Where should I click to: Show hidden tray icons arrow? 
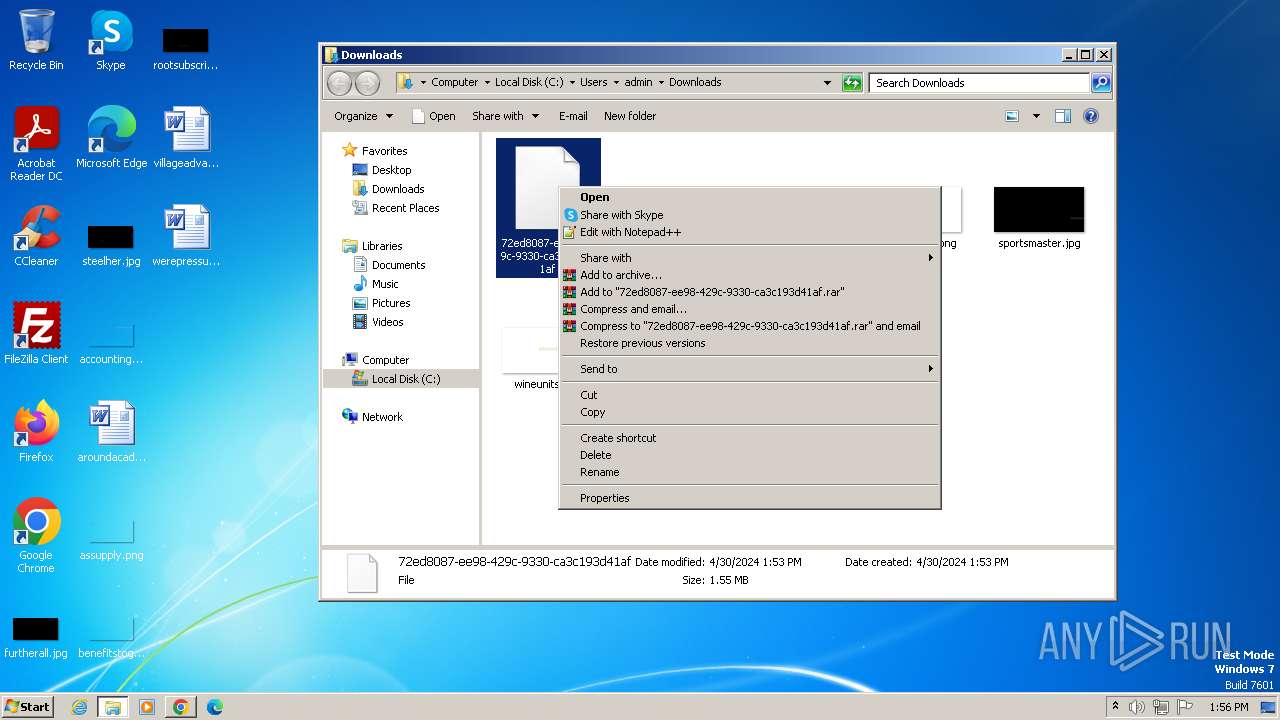(x=1116, y=707)
